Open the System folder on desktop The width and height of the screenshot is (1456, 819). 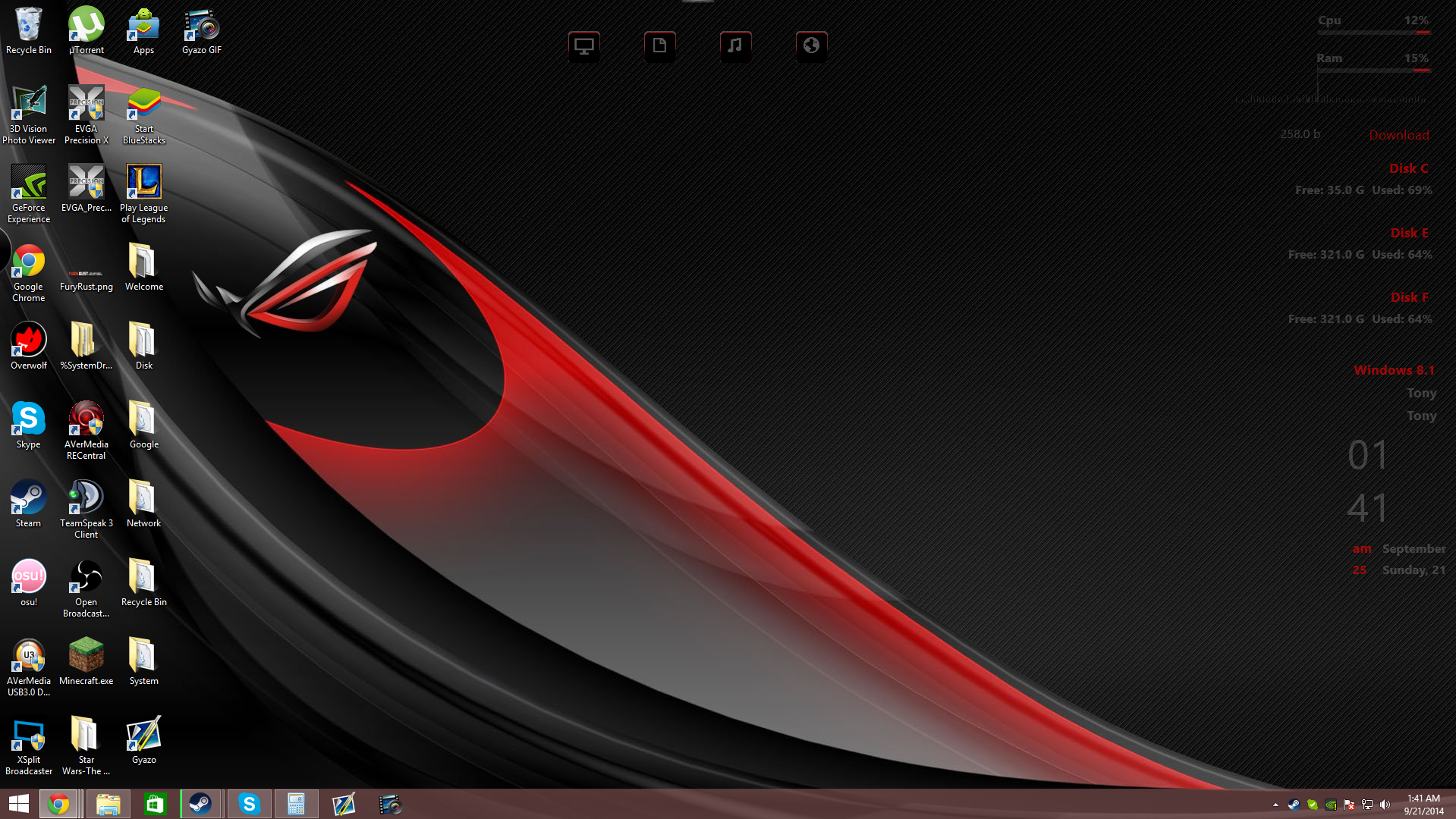[x=143, y=661]
